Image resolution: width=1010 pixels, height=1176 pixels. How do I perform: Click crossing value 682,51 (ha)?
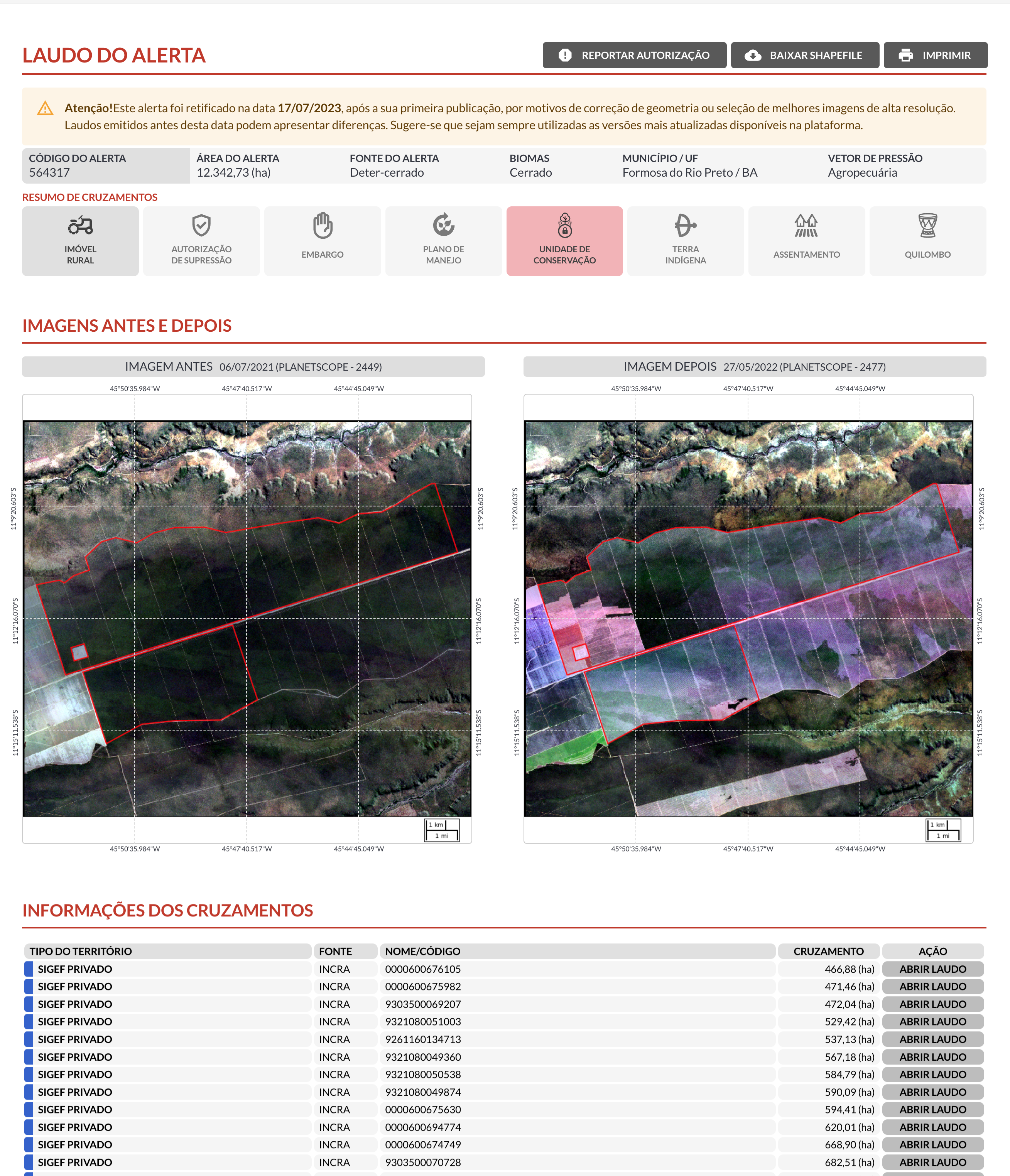pyautogui.click(x=850, y=1163)
